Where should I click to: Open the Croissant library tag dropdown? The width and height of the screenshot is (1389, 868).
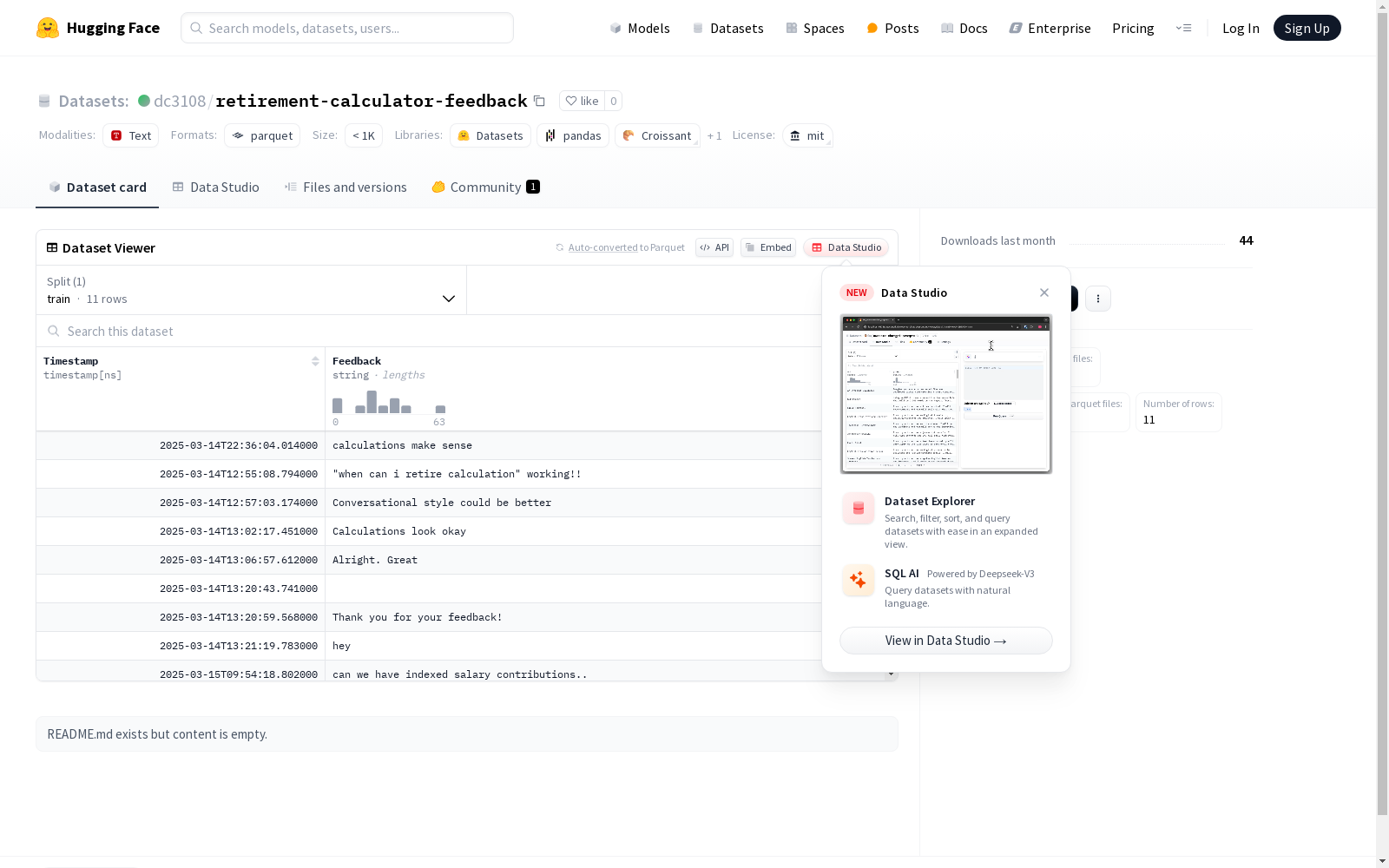[657, 135]
